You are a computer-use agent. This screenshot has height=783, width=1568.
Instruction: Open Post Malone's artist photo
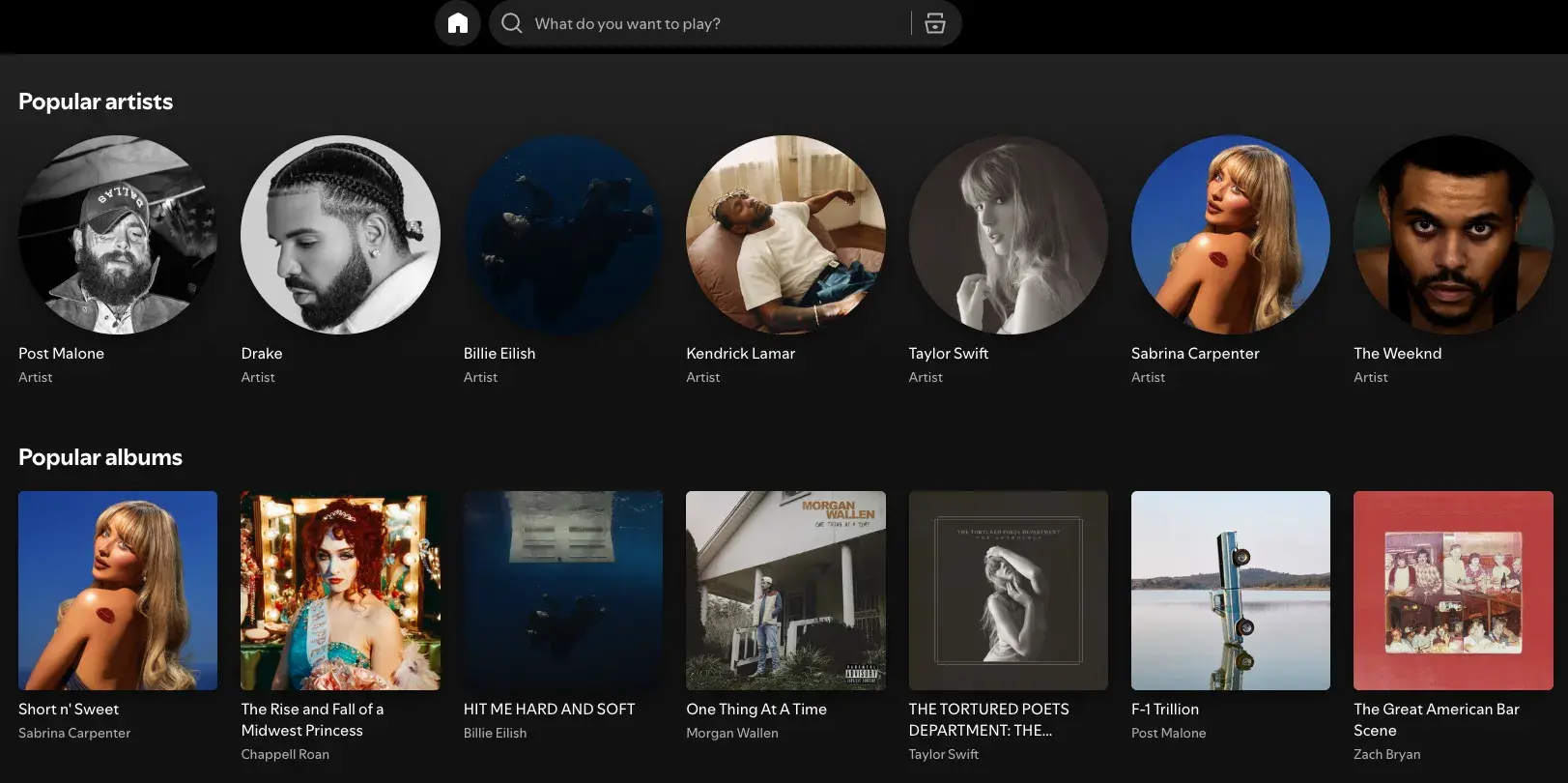coord(118,235)
